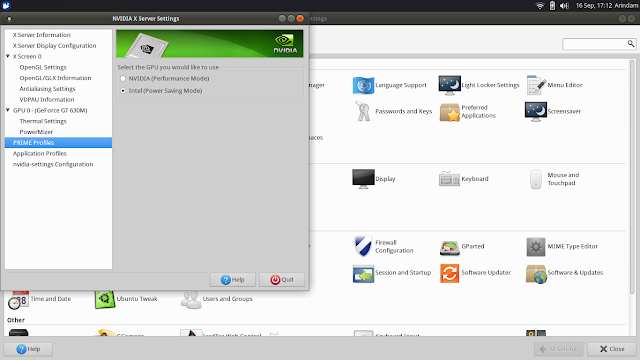Select PRIME Profiles in sidebar
The image size is (640, 360).
[x=58, y=142]
